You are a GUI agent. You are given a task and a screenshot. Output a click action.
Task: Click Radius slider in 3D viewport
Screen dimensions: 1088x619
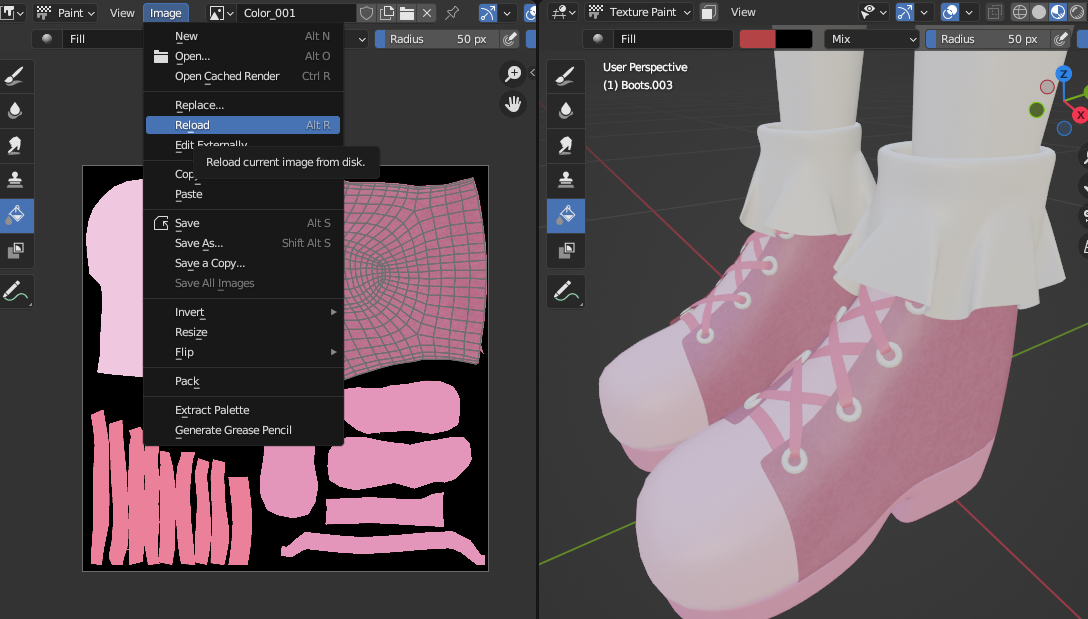pos(989,39)
